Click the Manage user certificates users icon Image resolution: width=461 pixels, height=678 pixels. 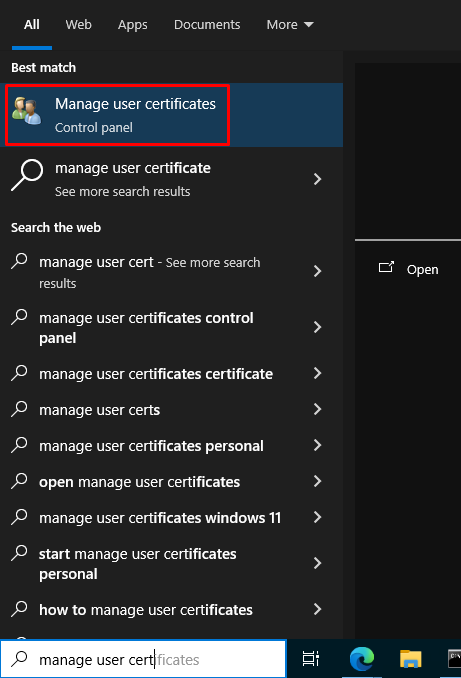[x=27, y=111]
